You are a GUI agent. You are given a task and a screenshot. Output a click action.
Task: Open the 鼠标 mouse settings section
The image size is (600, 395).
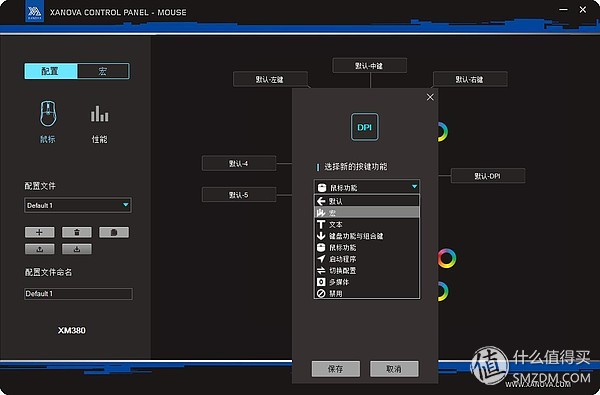coord(48,122)
